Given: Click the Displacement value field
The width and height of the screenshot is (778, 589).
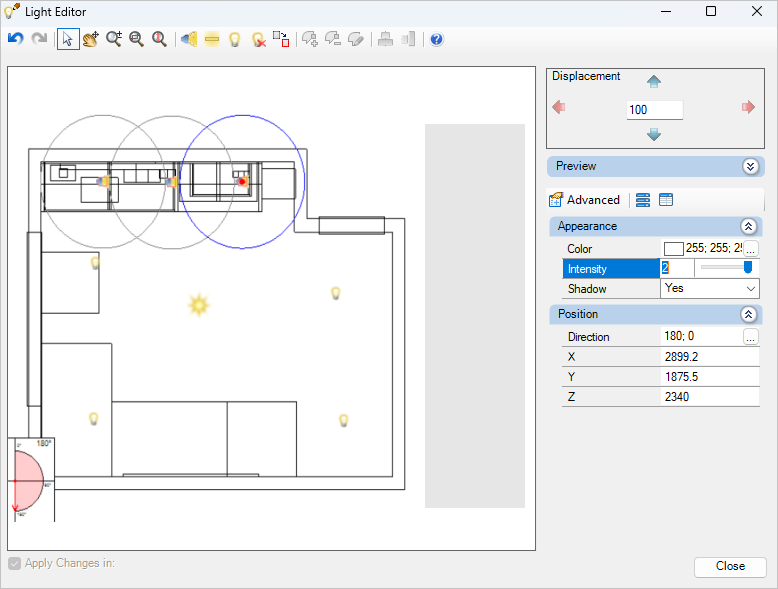Looking at the screenshot, I should point(654,110).
